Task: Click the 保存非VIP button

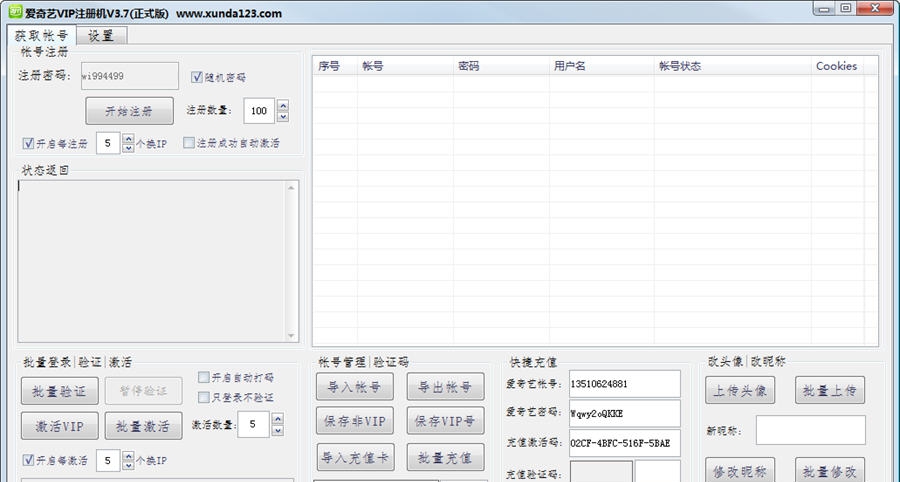Action: (355, 421)
